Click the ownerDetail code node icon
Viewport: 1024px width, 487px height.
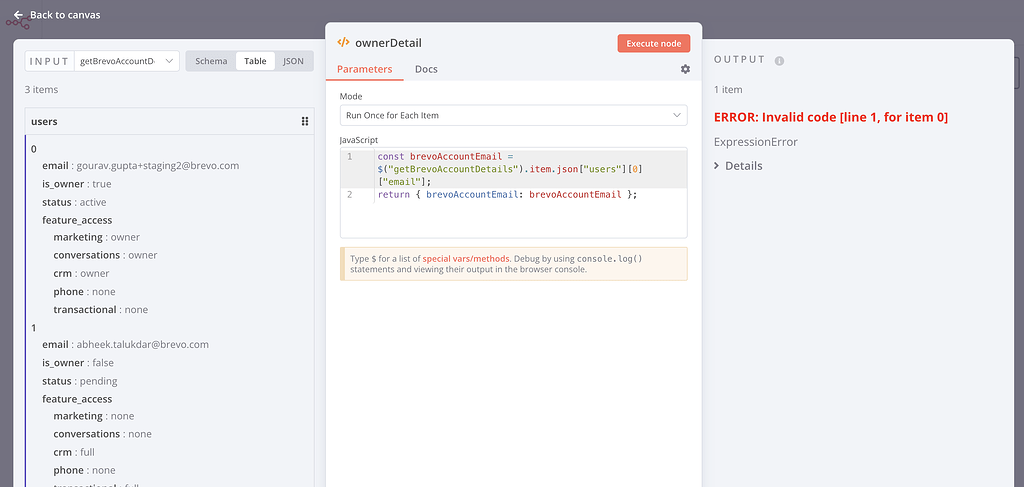coord(343,43)
